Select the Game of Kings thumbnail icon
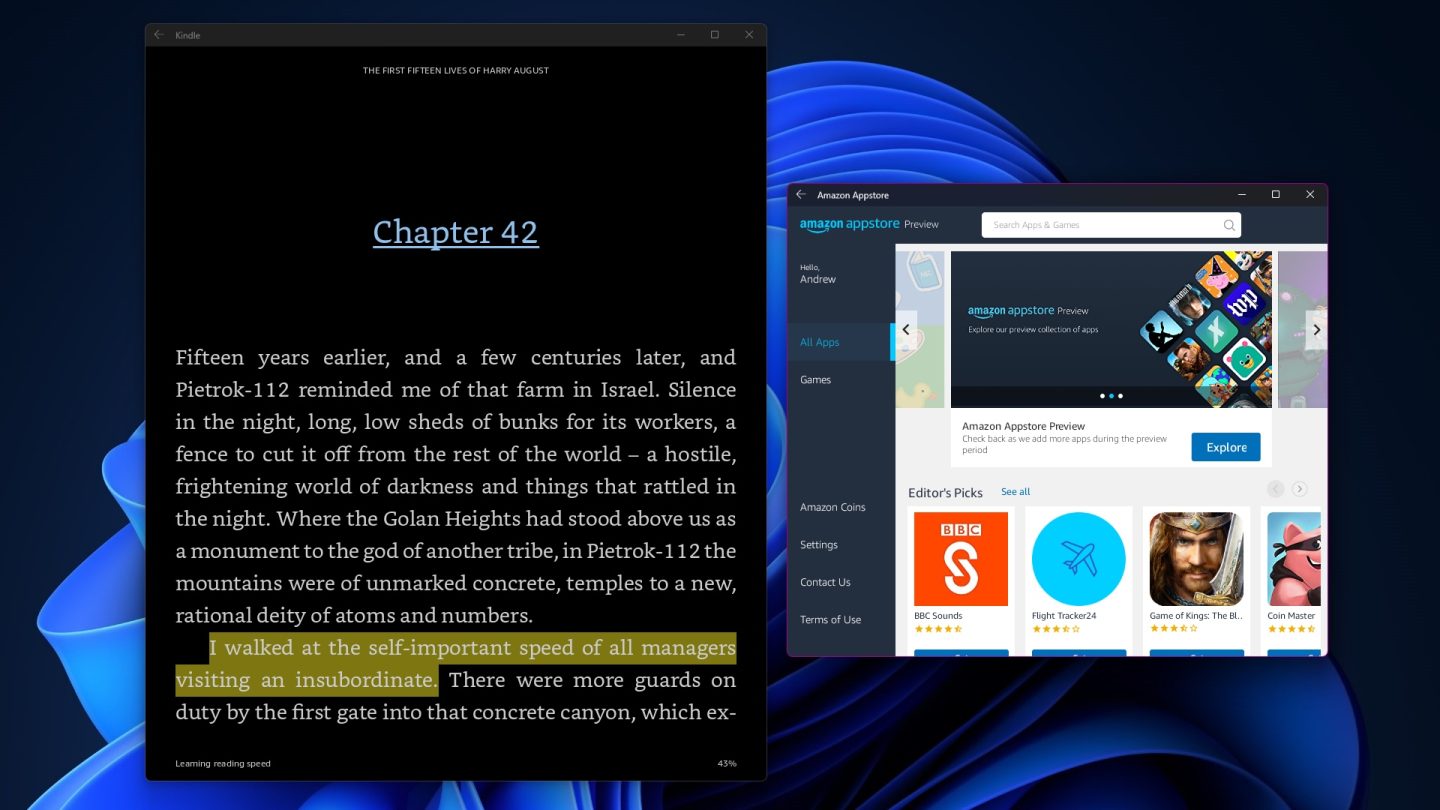This screenshot has height=810, width=1440. (x=1196, y=558)
